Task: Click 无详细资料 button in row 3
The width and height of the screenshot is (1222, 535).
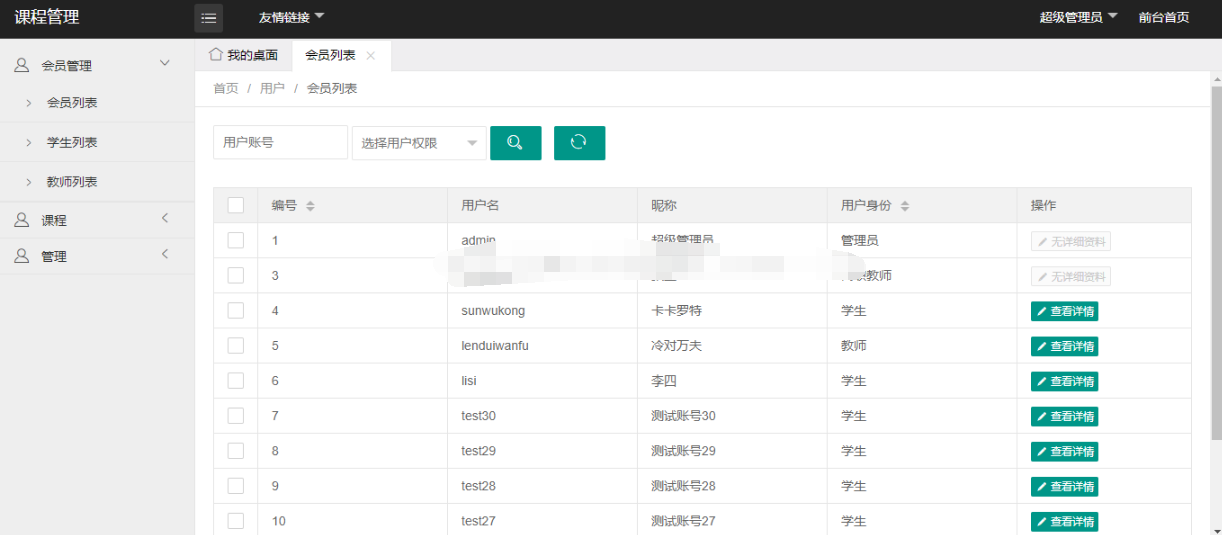Action: (1071, 276)
